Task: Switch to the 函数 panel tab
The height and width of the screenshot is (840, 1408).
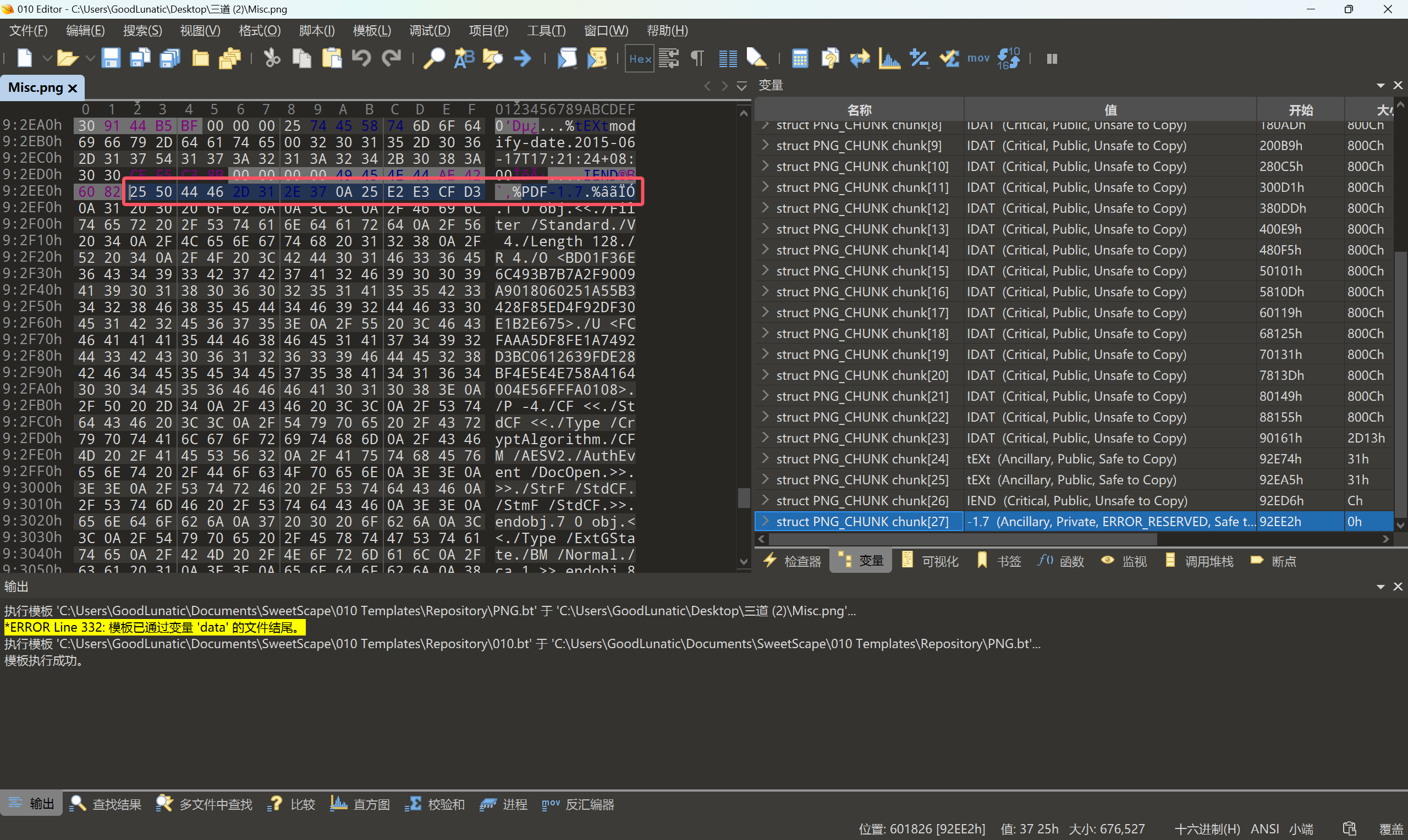Action: click(1060, 561)
